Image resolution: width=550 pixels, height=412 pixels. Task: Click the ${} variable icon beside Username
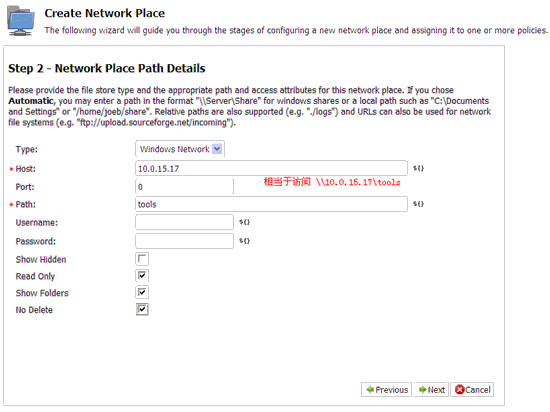click(x=244, y=222)
